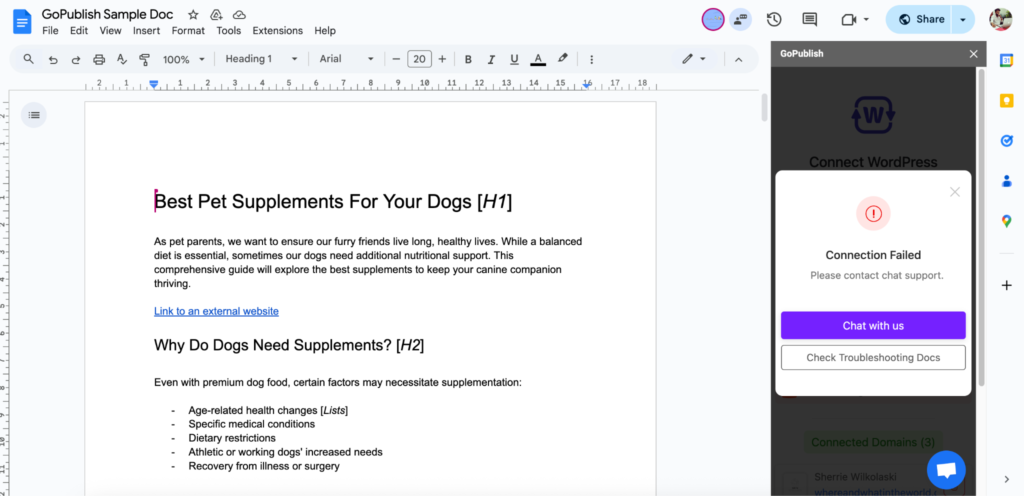The height and width of the screenshot is (496, 1024).
Task: Show the document outline
Action: [34, 115]
